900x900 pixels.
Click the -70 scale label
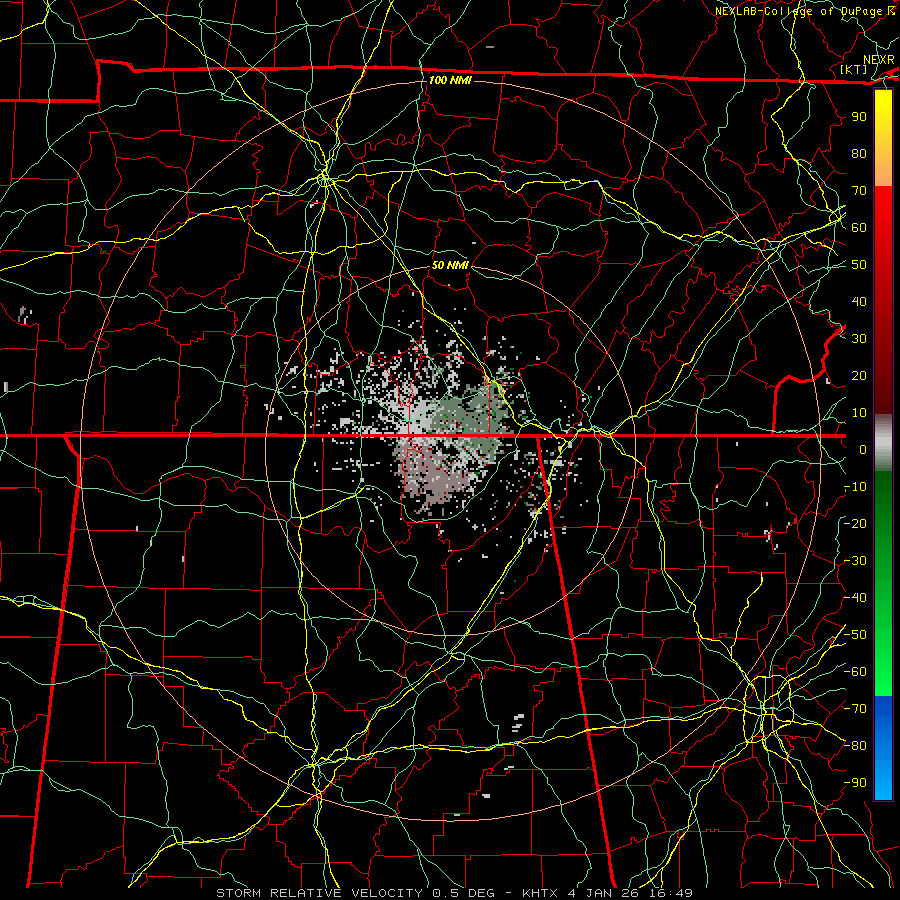pyautogui.click(x=856, y=709)
